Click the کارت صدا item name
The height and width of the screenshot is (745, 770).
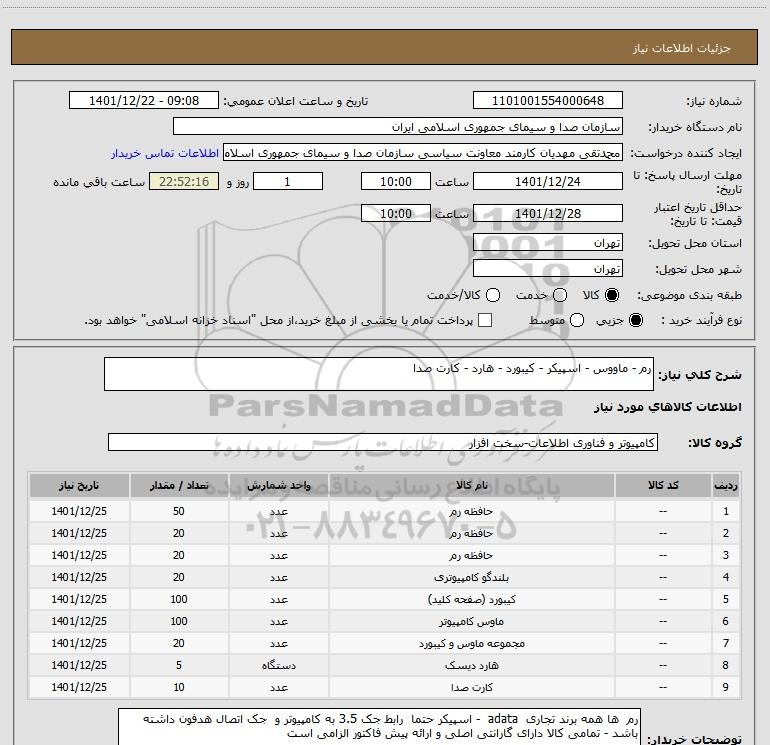click(x=471, y=687)
